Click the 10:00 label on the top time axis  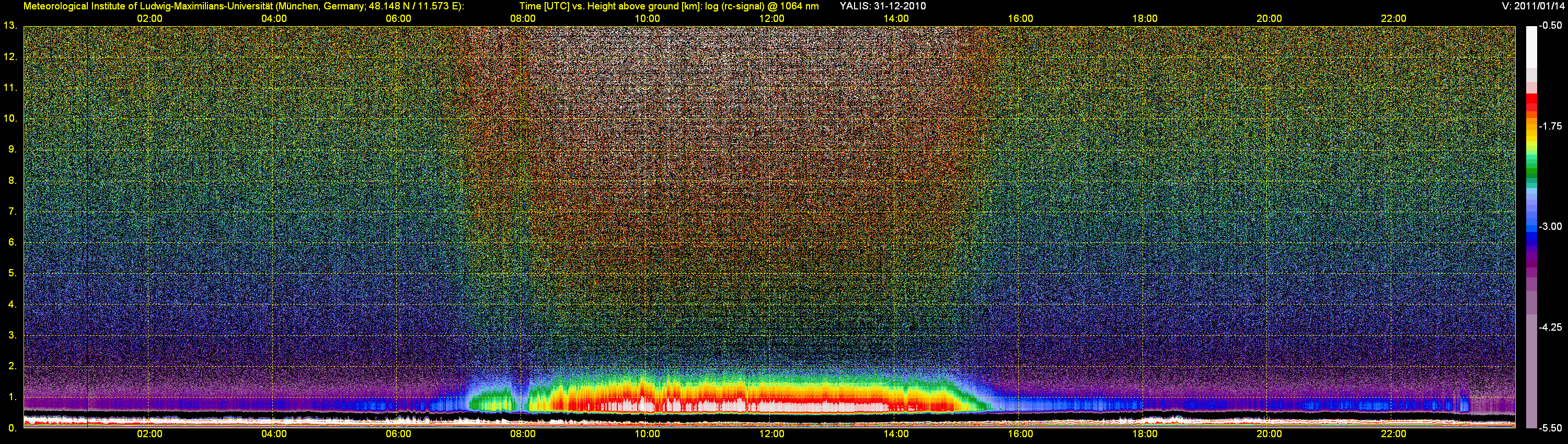(x=647, y=18)
